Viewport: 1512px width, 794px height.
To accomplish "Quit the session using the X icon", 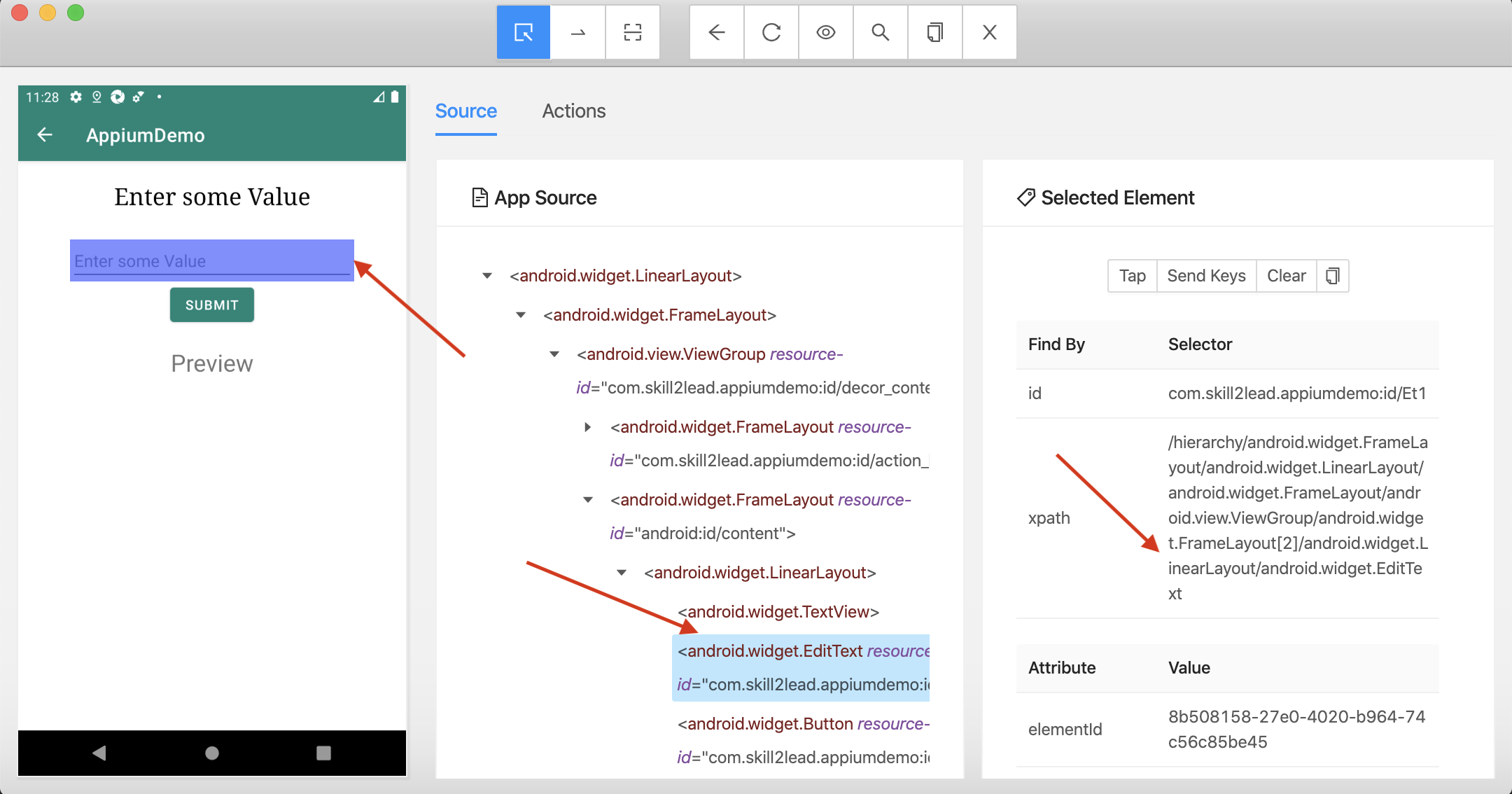I will coord(989,32).
